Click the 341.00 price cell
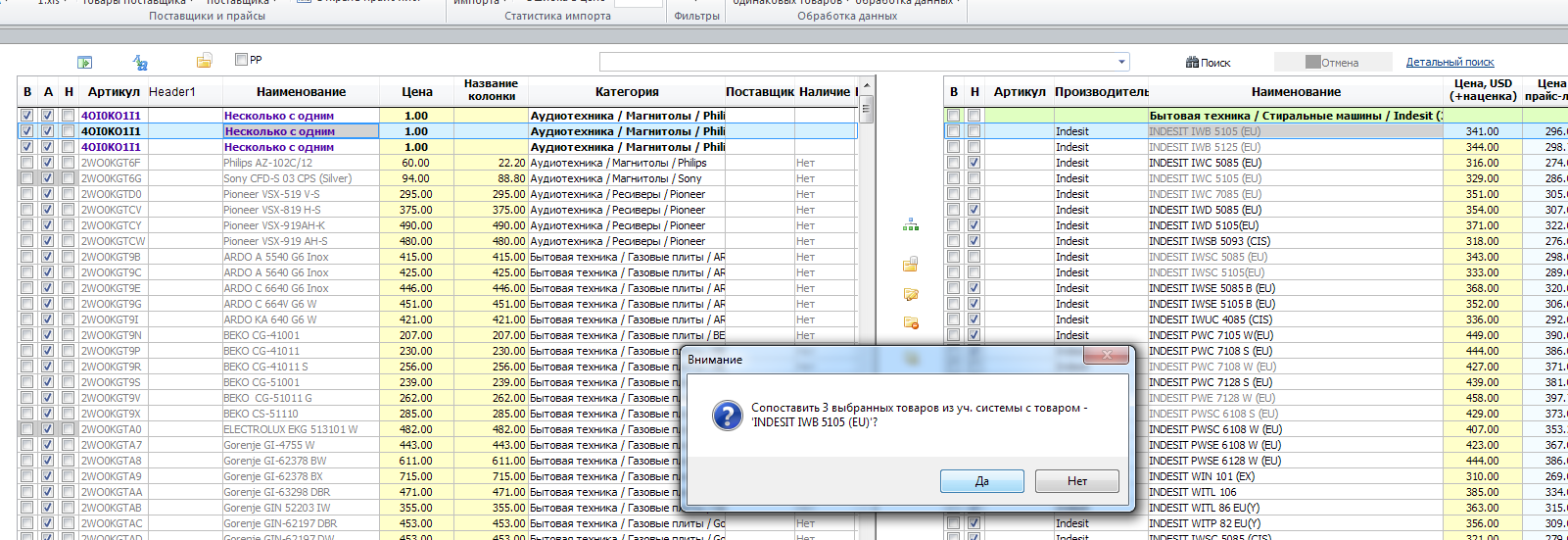The width and height of the screenshot is (1568, 540). (x=1483, y=131)
